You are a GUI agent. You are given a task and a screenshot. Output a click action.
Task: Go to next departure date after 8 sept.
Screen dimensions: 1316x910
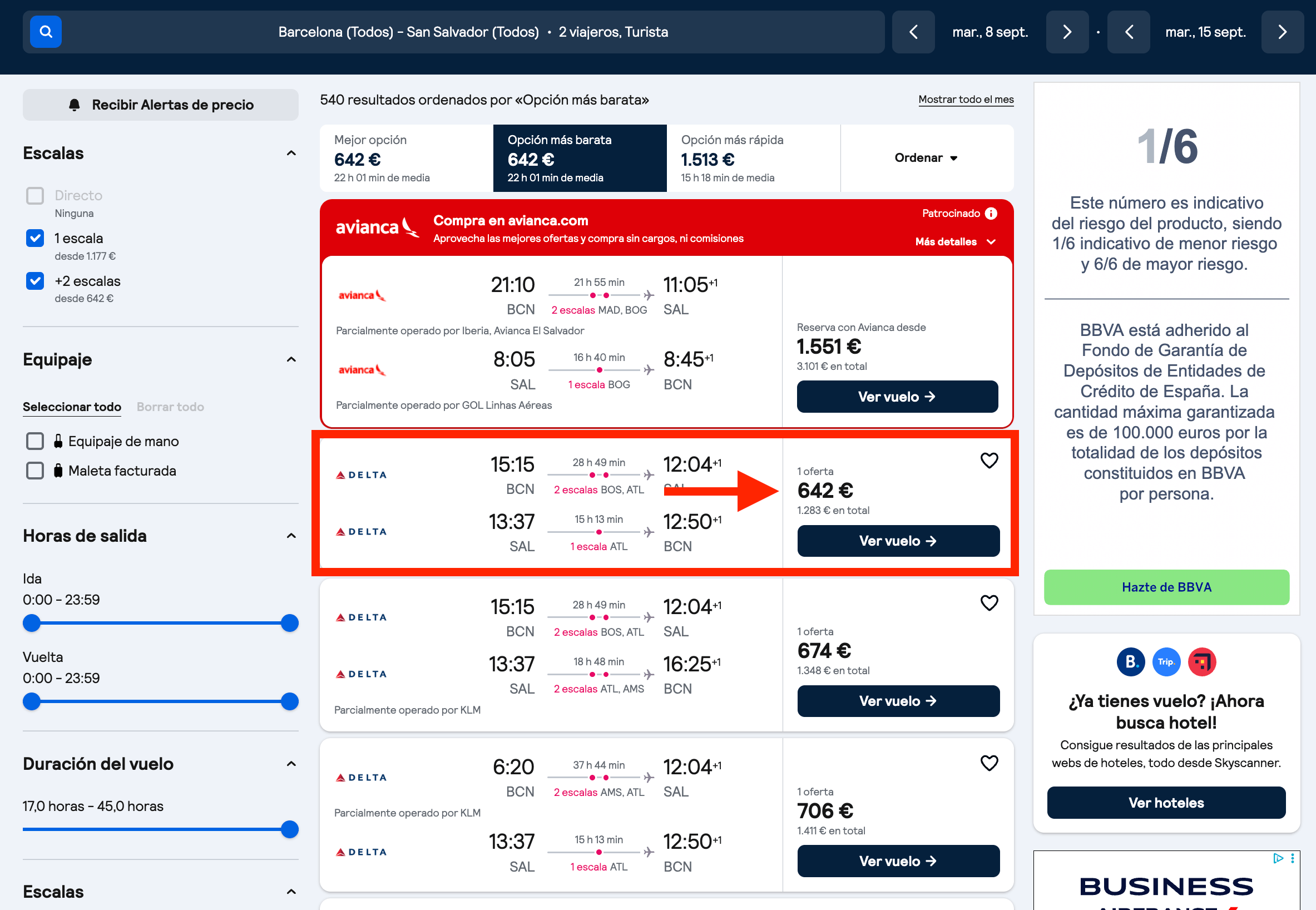pyautogui.click(x=1067, y=32)
